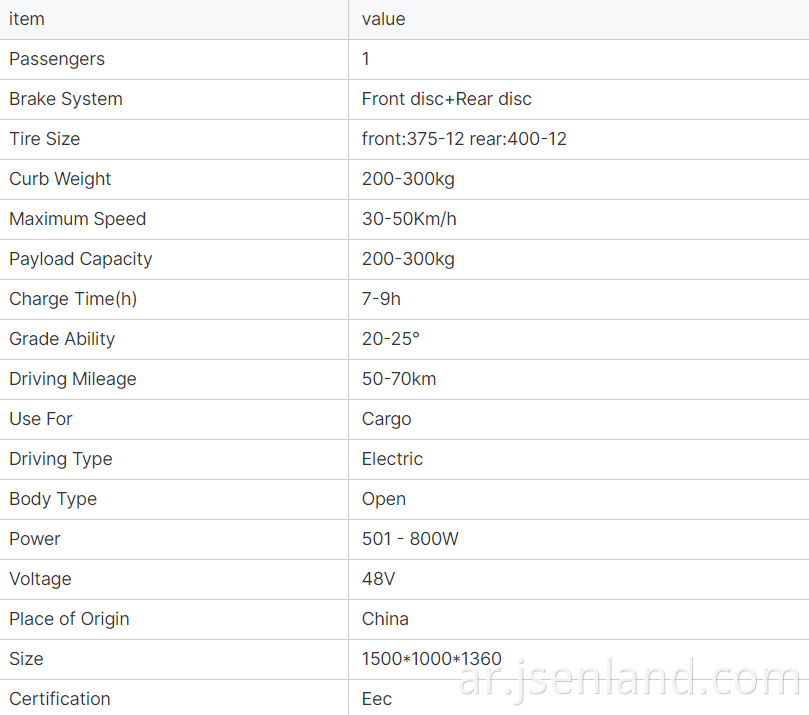Click the '1500*1000*1360' size value

[431, 659]
